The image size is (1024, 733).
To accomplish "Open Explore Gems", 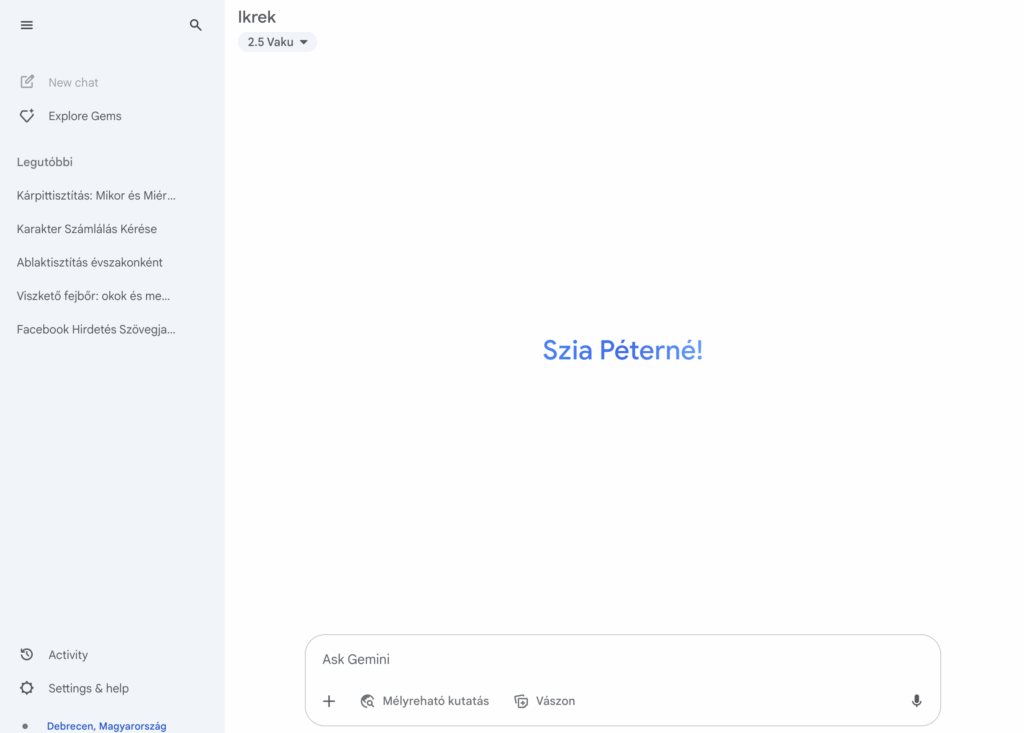I will [x=85, y=116].
